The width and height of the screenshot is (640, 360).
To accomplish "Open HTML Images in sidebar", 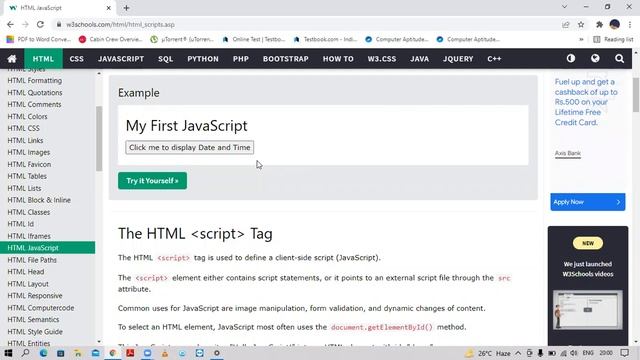I will click(x=29, y=152).
